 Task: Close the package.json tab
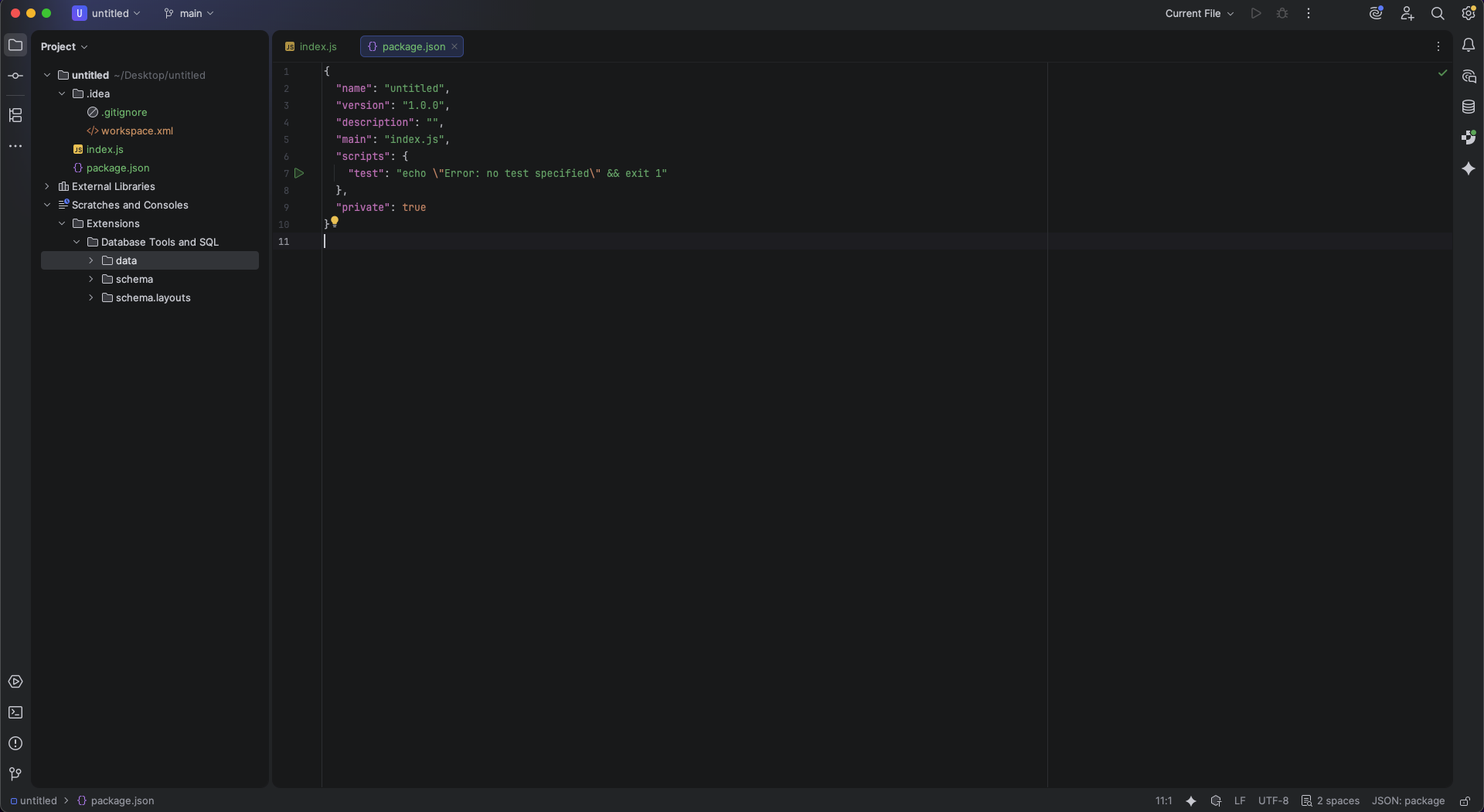[x=454, y=46]
